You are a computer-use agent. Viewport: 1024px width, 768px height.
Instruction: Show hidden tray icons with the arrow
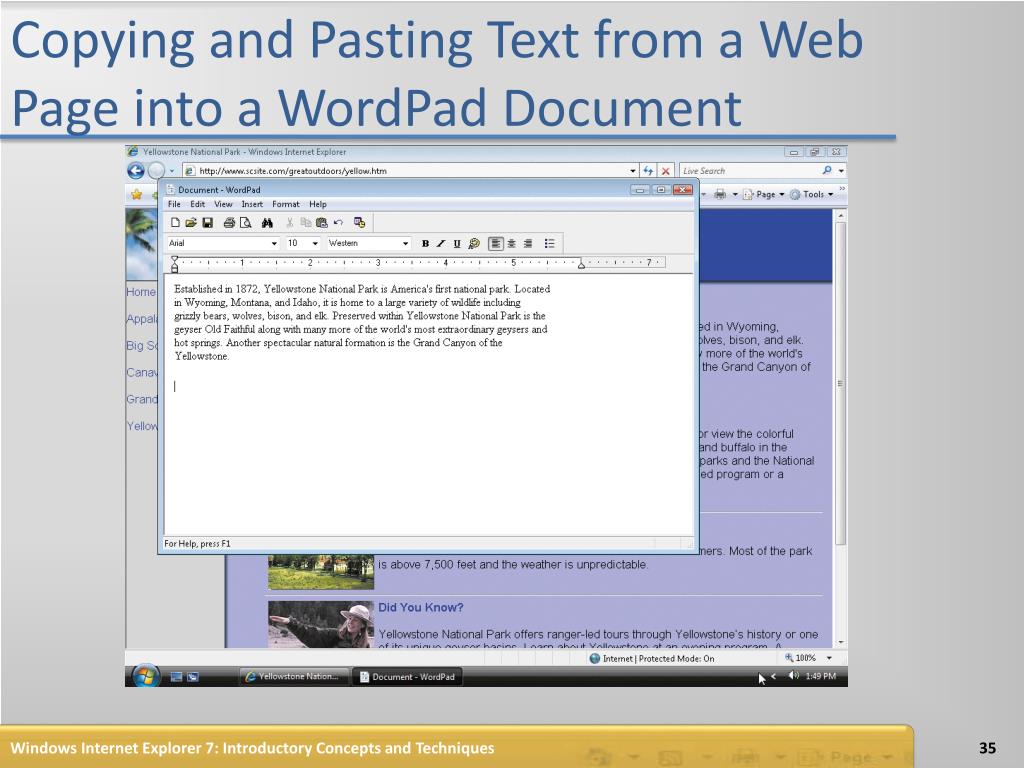774,676
